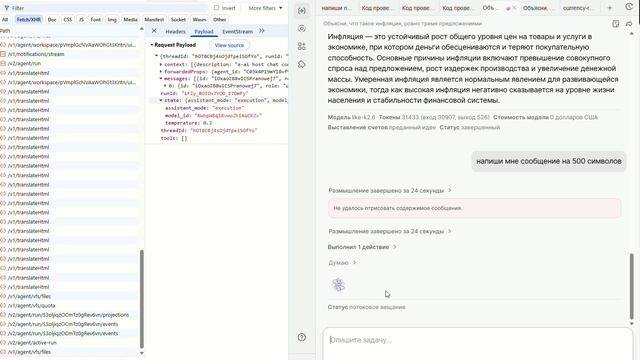Image resolution: width=640 pixels, height=360 pixels.
Task: Open the Payload tab
Action: 204,31
